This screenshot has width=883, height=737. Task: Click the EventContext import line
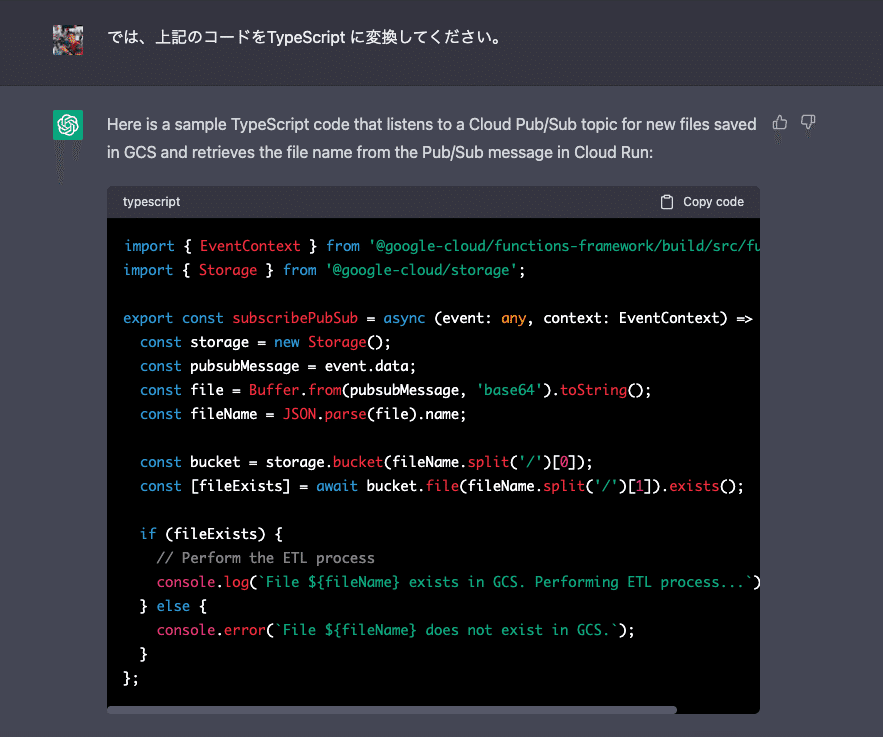(440, 246)
